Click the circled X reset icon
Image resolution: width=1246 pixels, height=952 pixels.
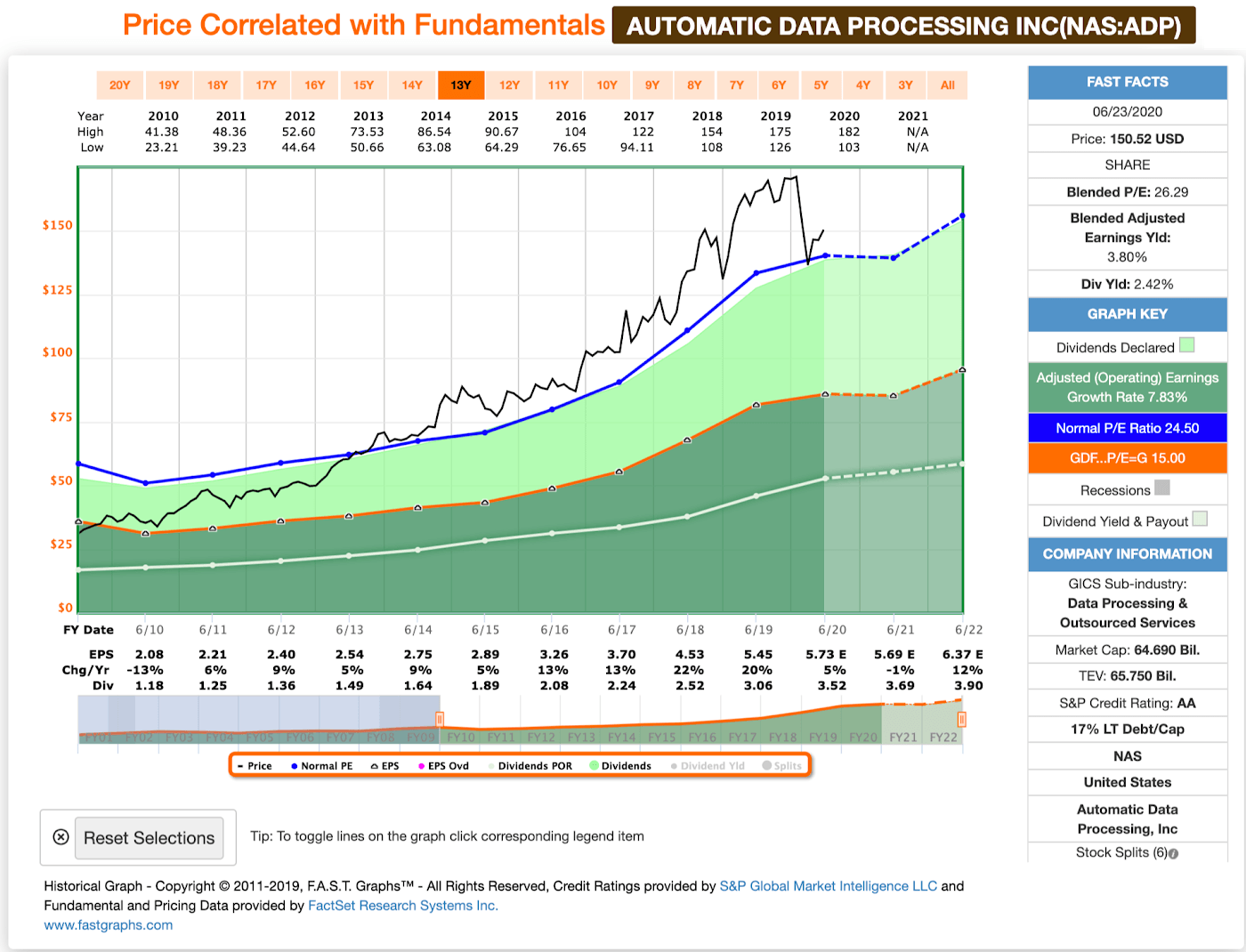(61, 837)
